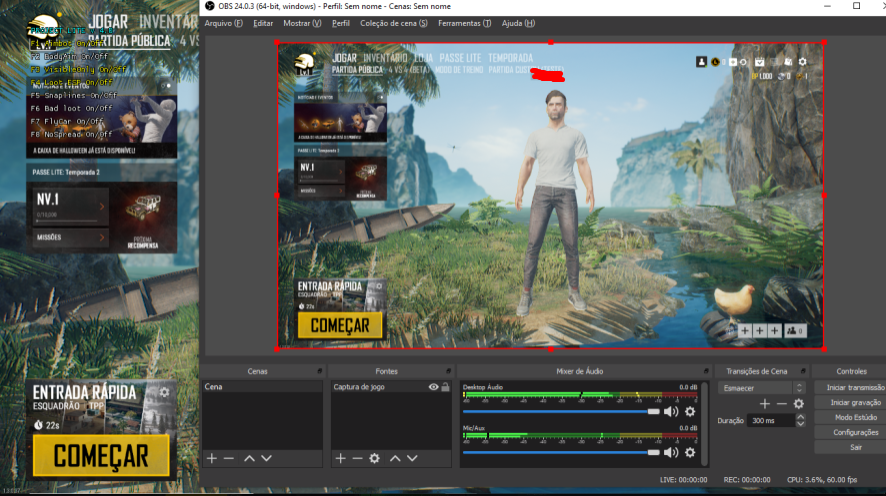Open source properties gear in Fontes panel
The image size is (886, 496).
click(375, 458)
